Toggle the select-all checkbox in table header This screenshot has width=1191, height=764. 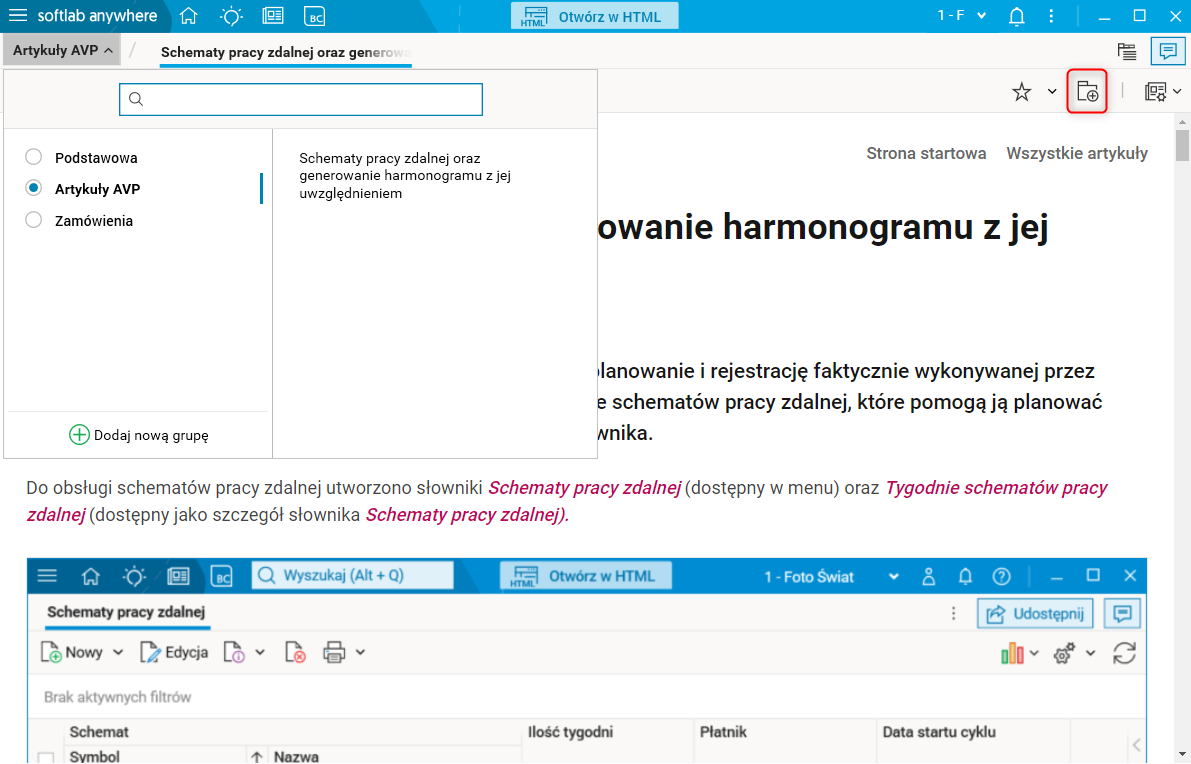pos(46,758)
